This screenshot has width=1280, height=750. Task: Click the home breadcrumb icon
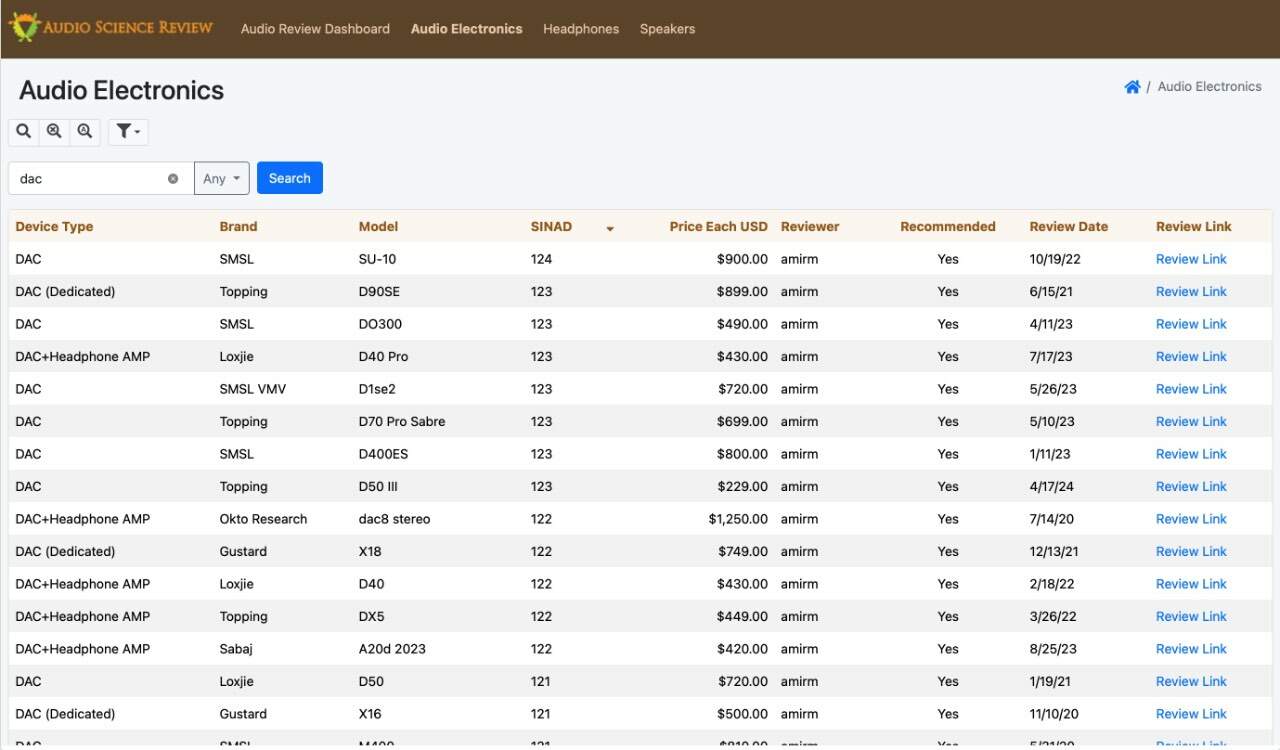(x=1132, y=87)
